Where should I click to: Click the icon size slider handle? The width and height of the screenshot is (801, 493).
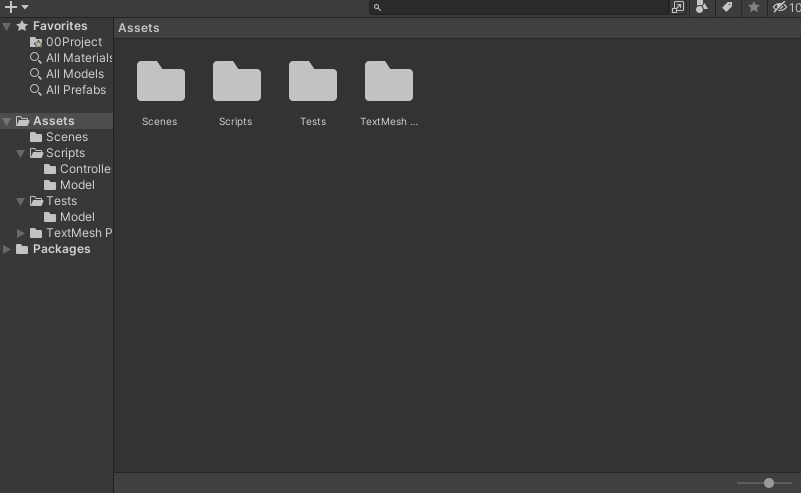click(x=769, y=483)
